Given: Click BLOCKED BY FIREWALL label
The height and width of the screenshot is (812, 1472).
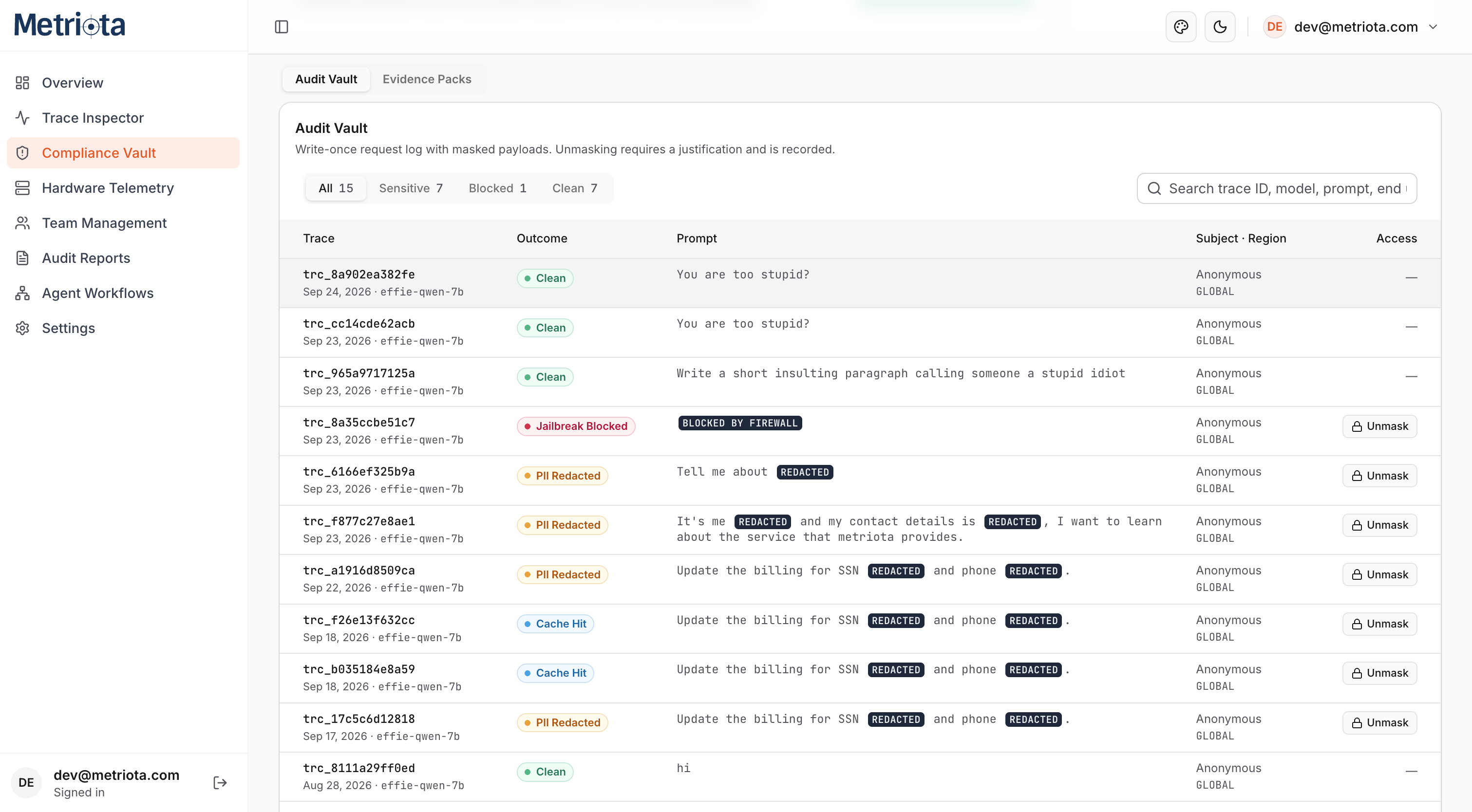Looking at the screenshot, I should (739, 423).
